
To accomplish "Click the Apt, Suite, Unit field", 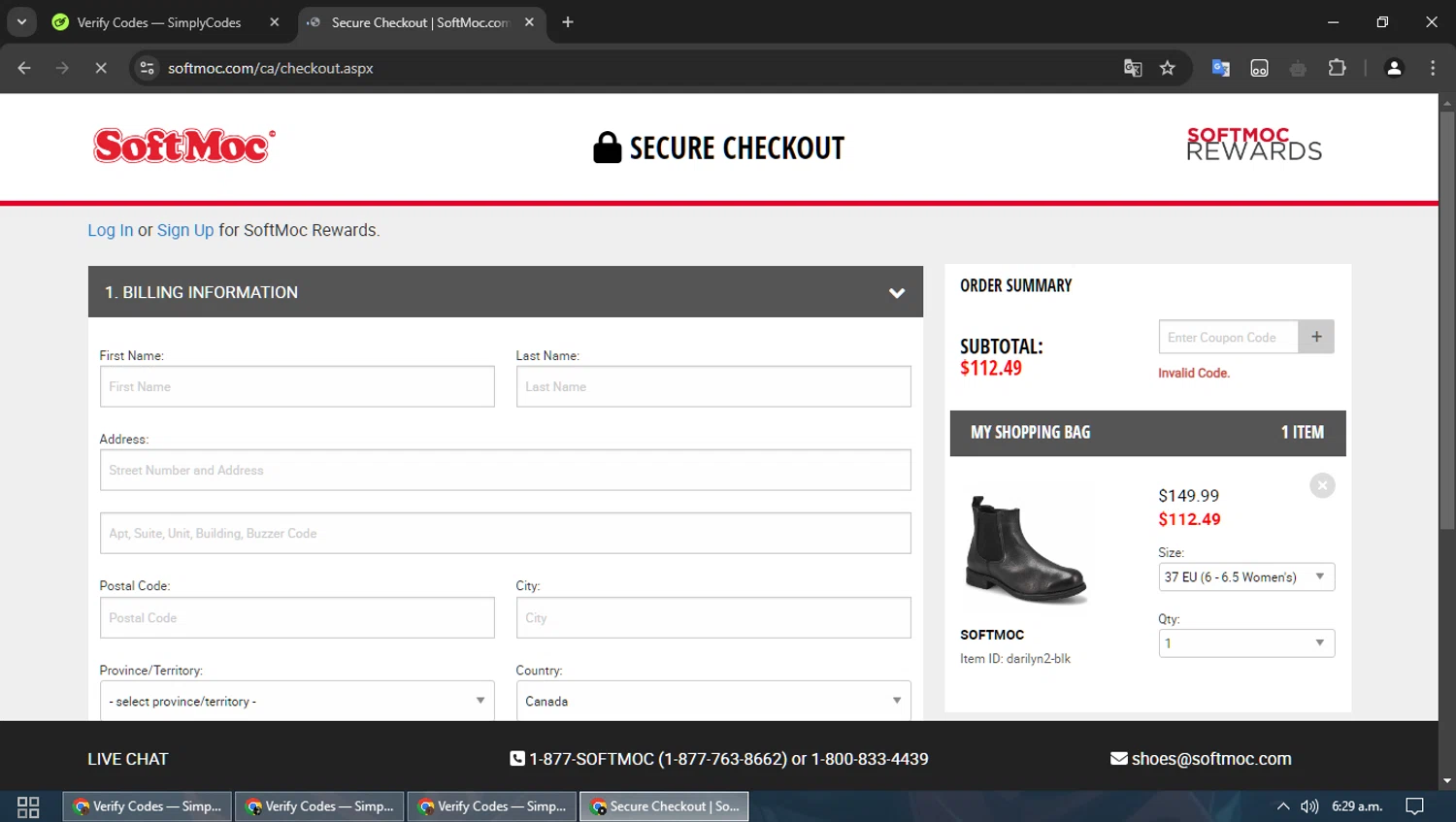I will (x=506, y=533).
